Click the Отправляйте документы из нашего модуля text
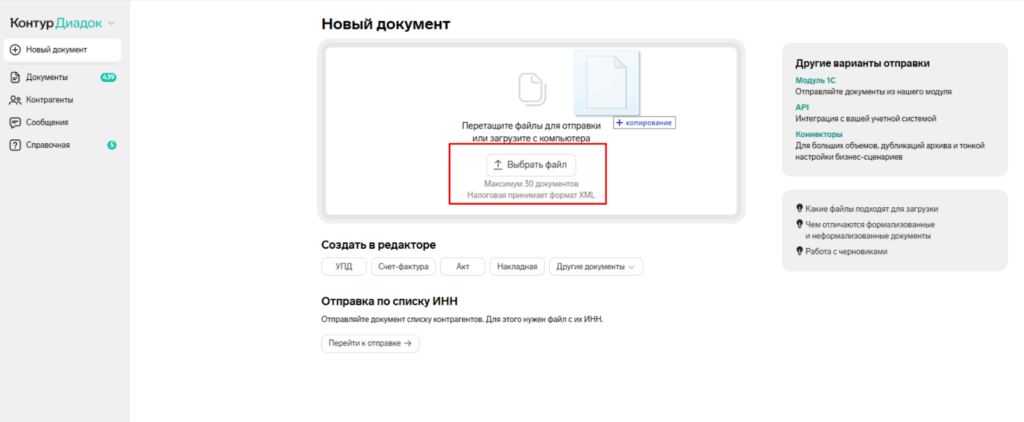The width and height of the screenshot is (1024, 422). pos(873,92)
